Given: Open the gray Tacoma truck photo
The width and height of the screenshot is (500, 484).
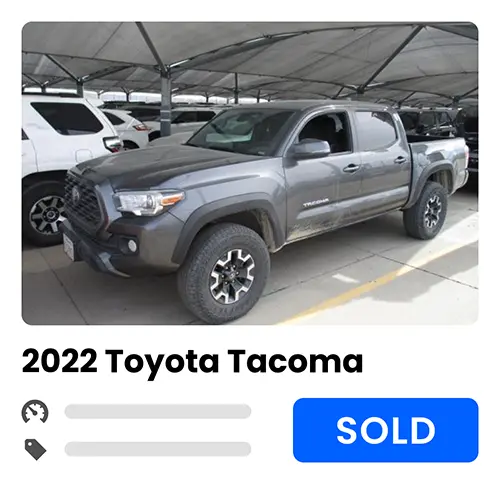Looking at the screenshot, I should 250,173.
